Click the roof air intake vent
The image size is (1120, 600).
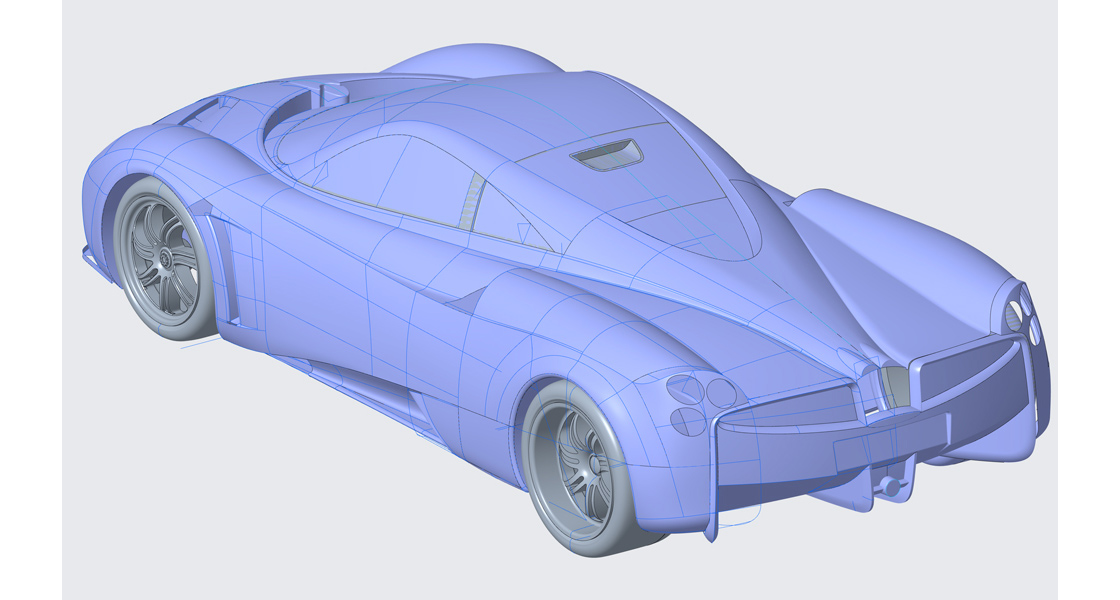tap(606, 153)
